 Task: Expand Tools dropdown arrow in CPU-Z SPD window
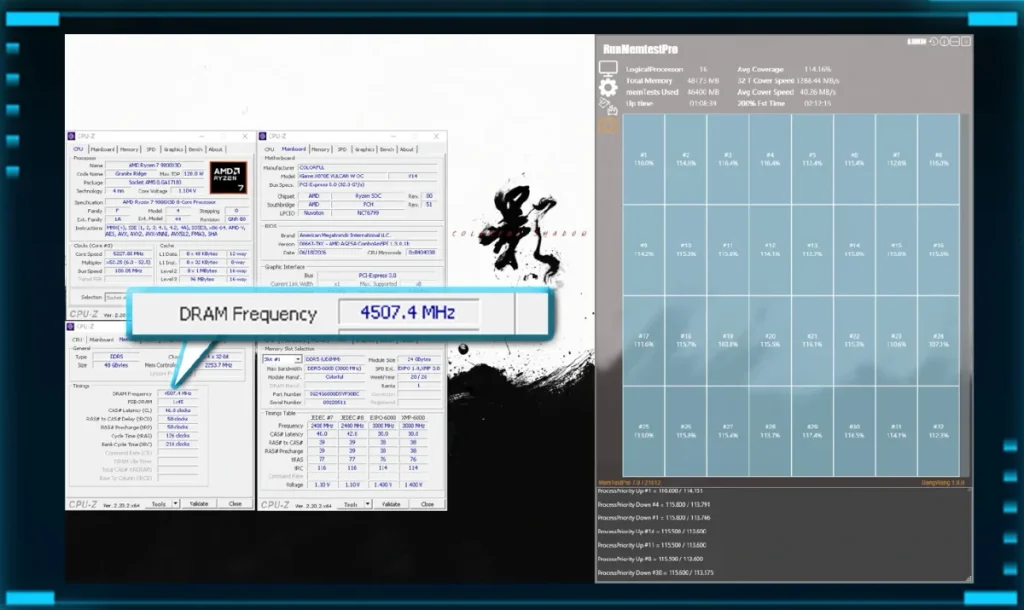point(368,504)
